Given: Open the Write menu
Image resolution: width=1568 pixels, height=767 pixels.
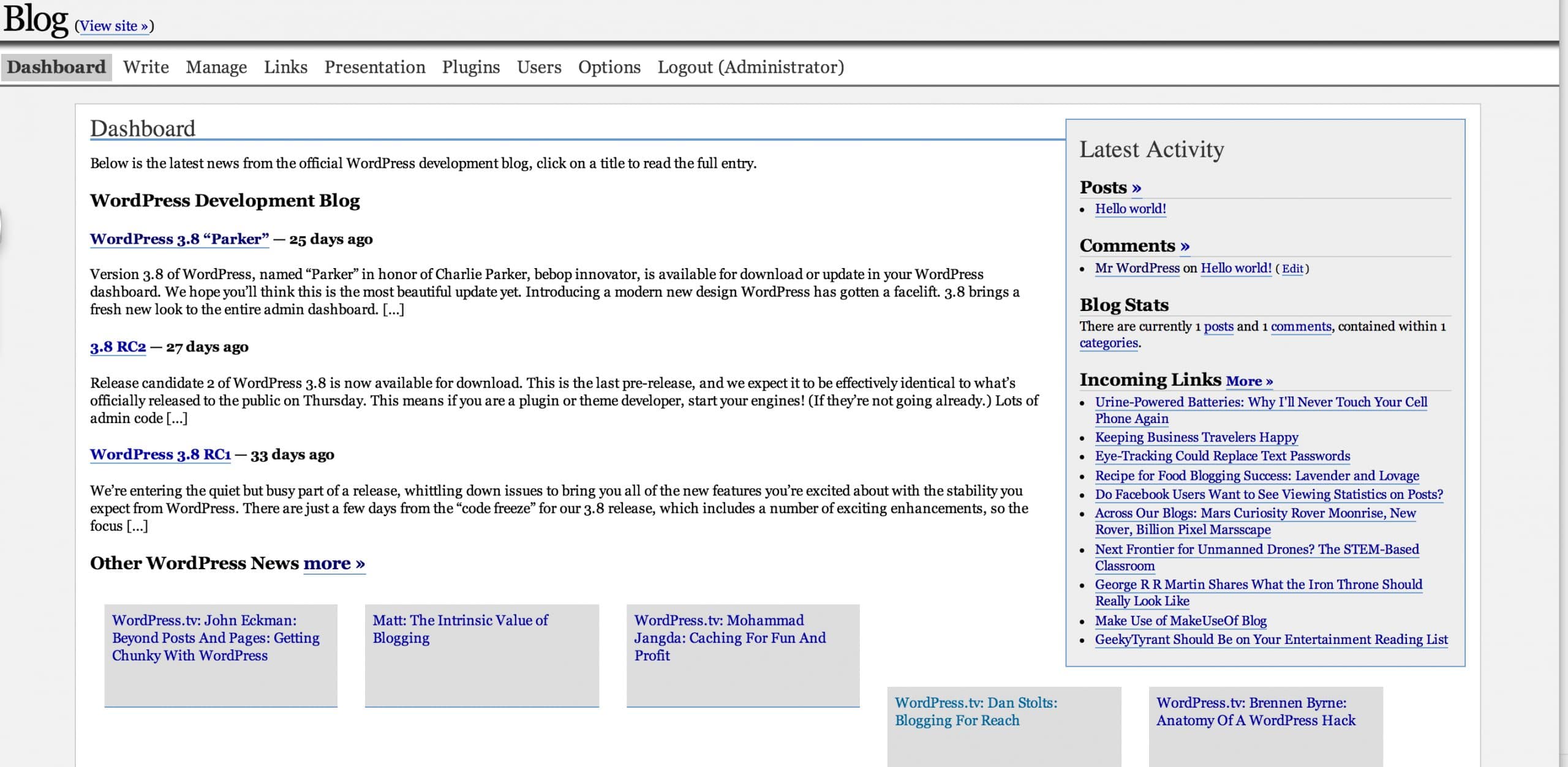Looking at the screenshot, I should click(146, 67).
